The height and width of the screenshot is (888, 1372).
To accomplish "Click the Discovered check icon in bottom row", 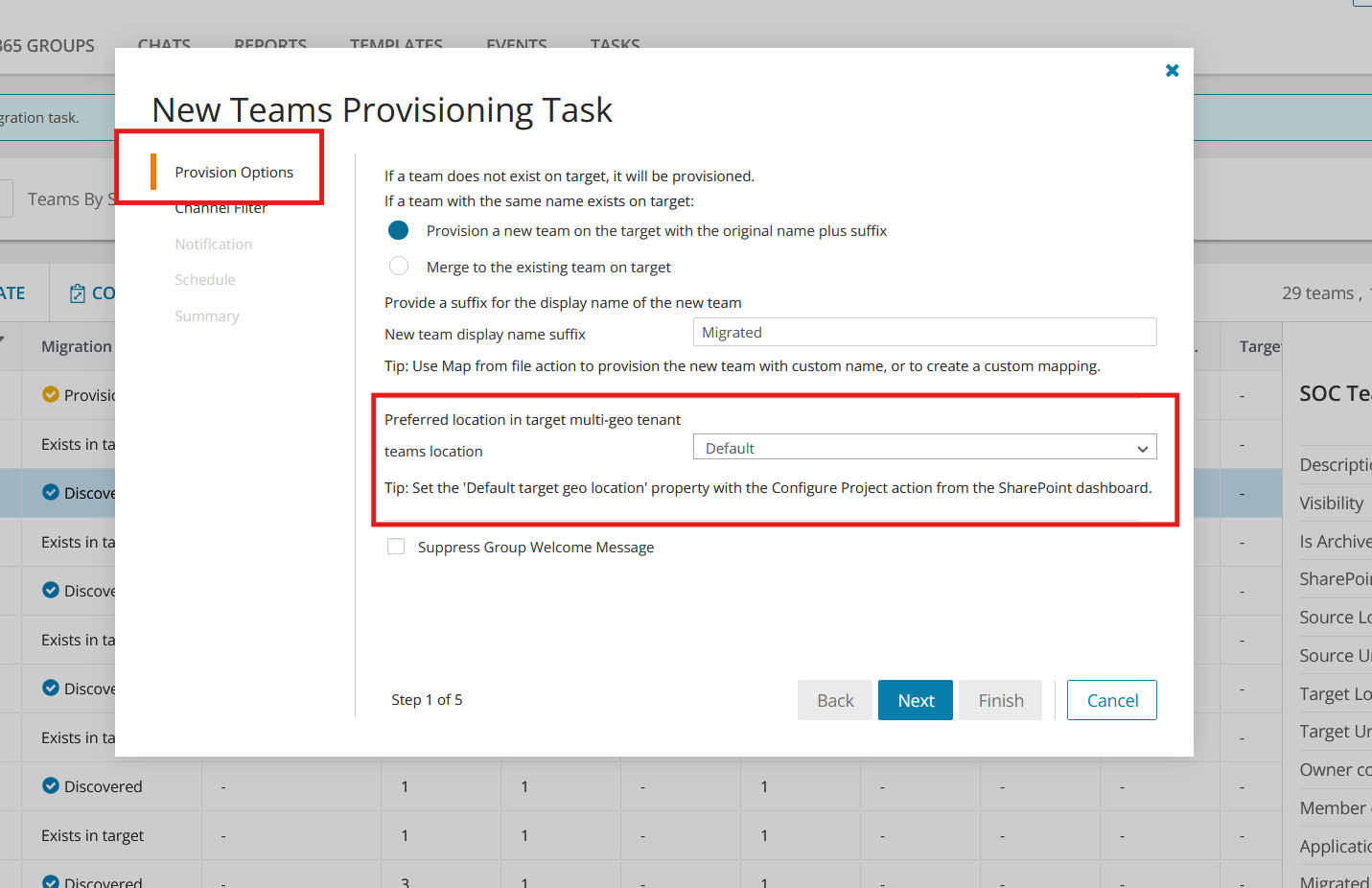I will (51, 881).
